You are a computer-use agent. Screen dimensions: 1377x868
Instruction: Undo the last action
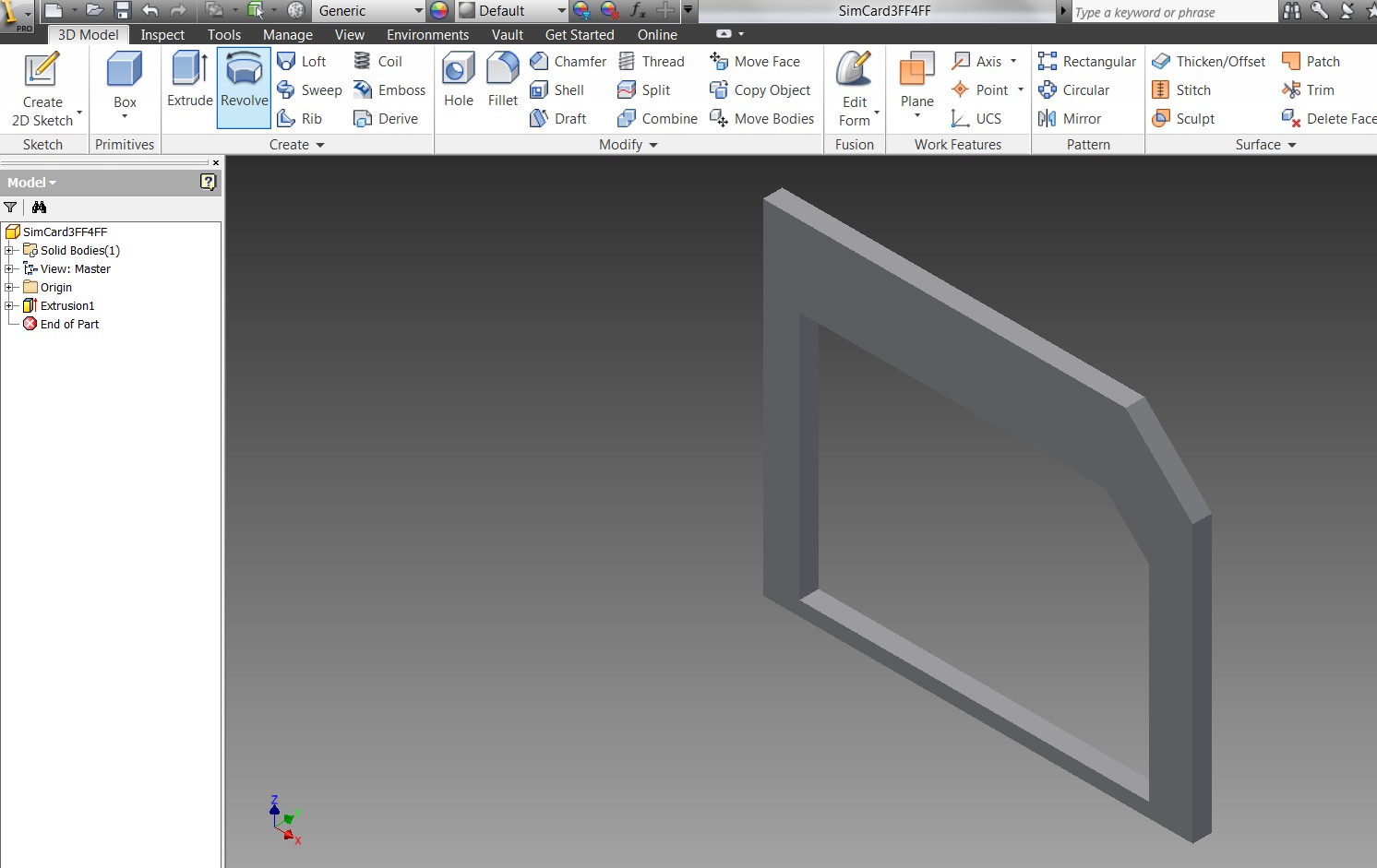(x=150, y=11)
